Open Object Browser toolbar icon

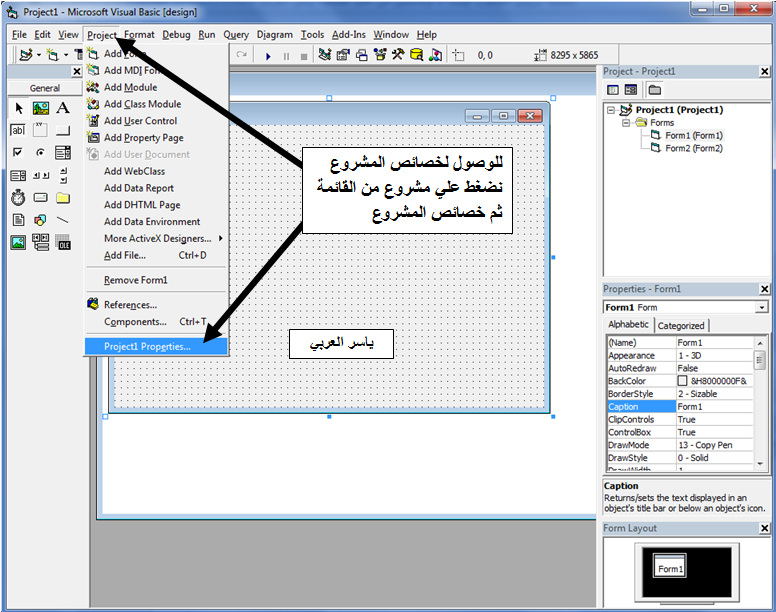(380, 55)
